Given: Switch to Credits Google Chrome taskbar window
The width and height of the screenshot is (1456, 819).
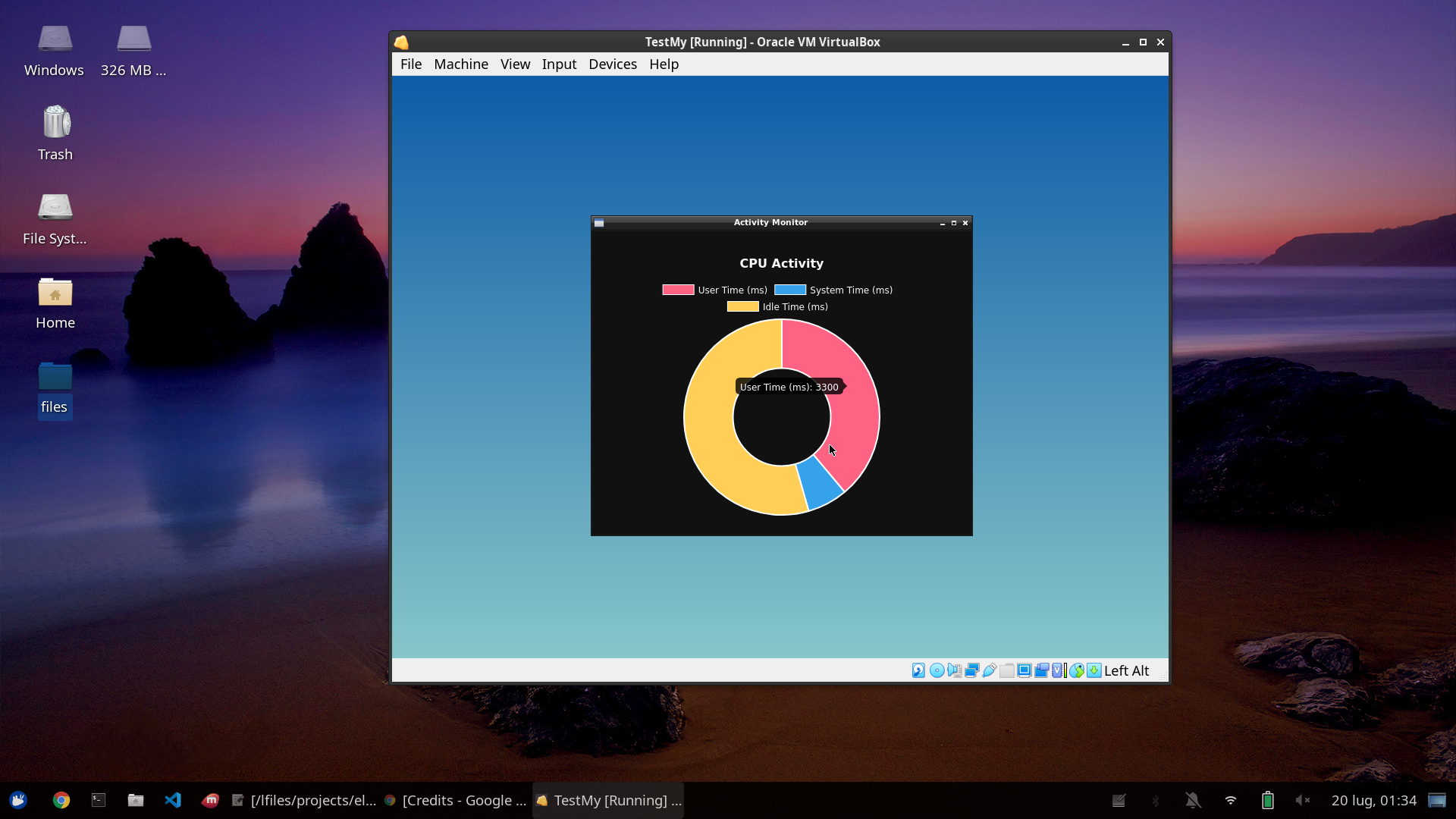Looking at the screenshot, I should point(455,800).
